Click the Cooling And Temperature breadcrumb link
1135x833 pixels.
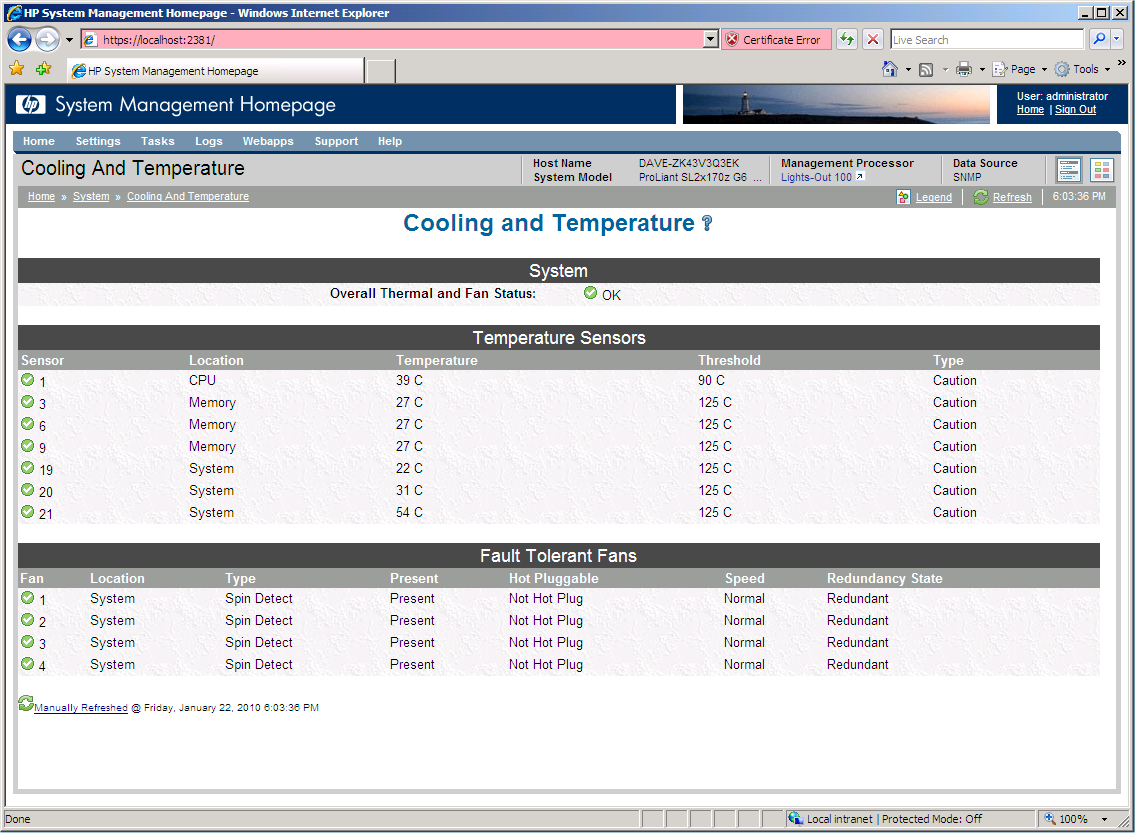pos(187,196)
